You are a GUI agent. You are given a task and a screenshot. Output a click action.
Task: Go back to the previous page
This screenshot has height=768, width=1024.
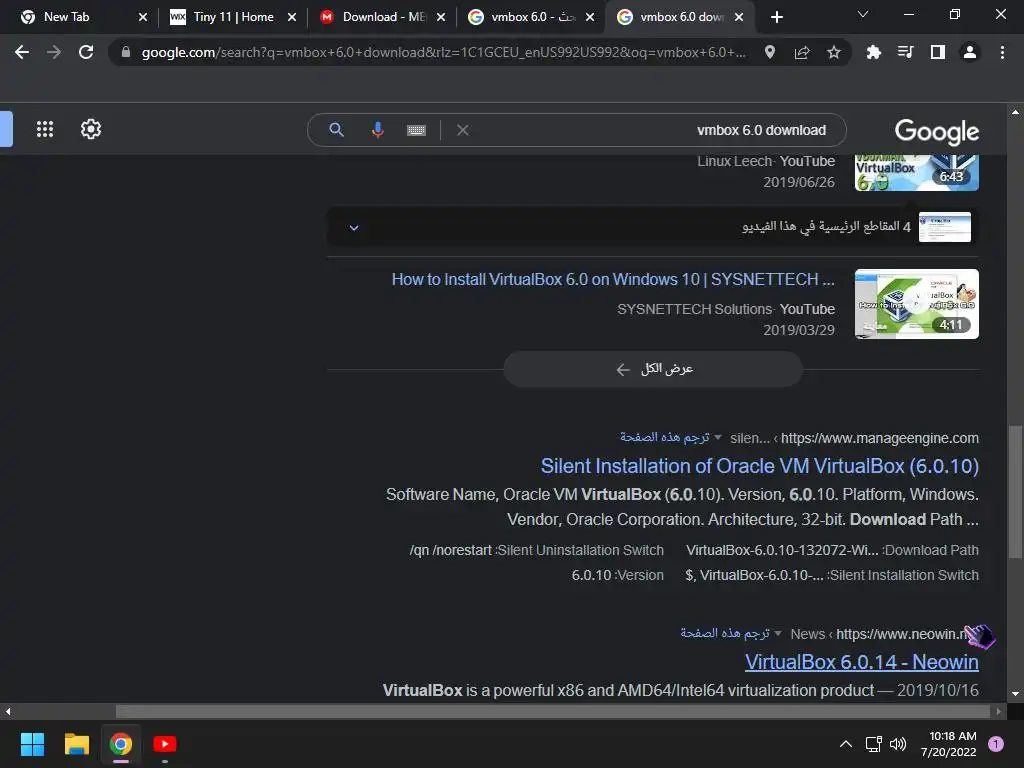click(x=22, y=52)
